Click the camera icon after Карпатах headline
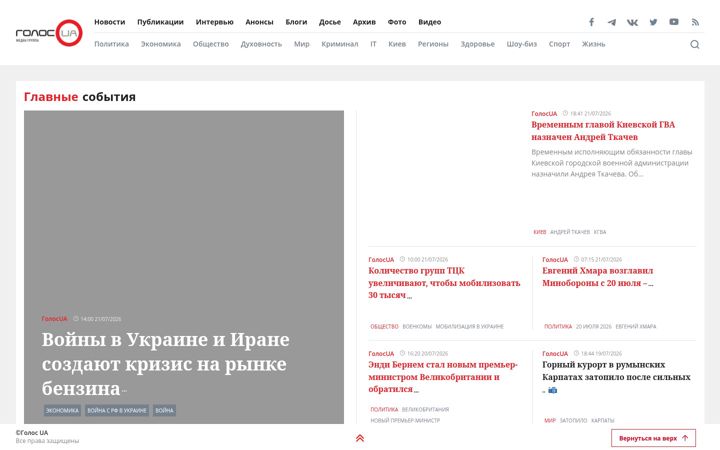 (x=552, y=390)
